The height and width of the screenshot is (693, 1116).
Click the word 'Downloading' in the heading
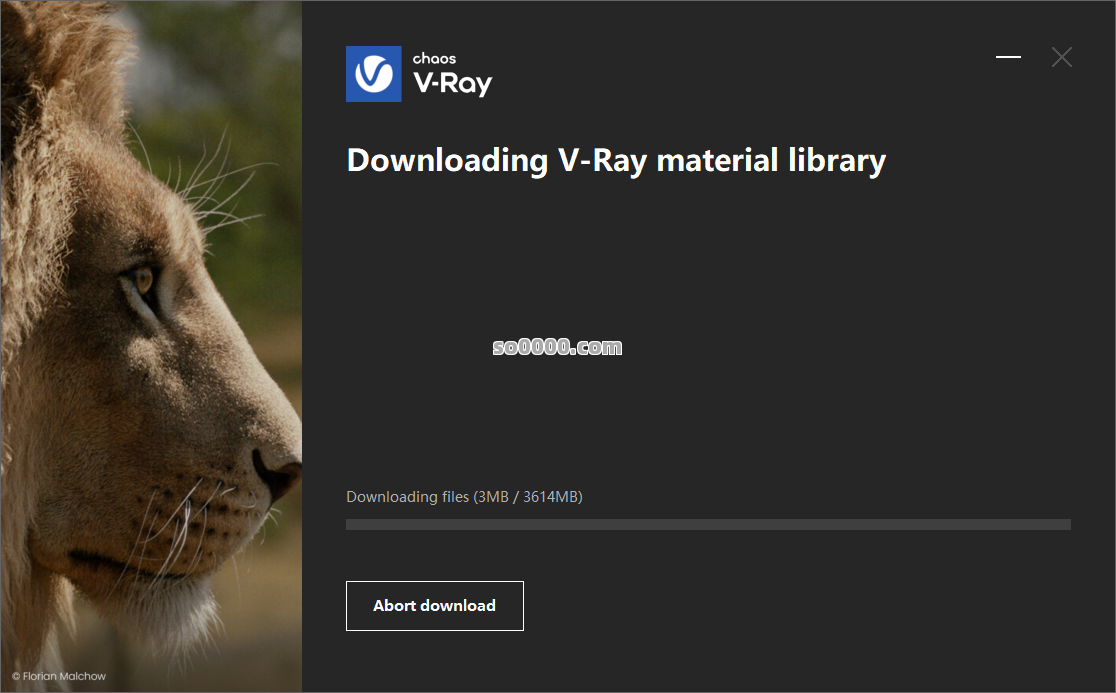(x=448, y=161)
